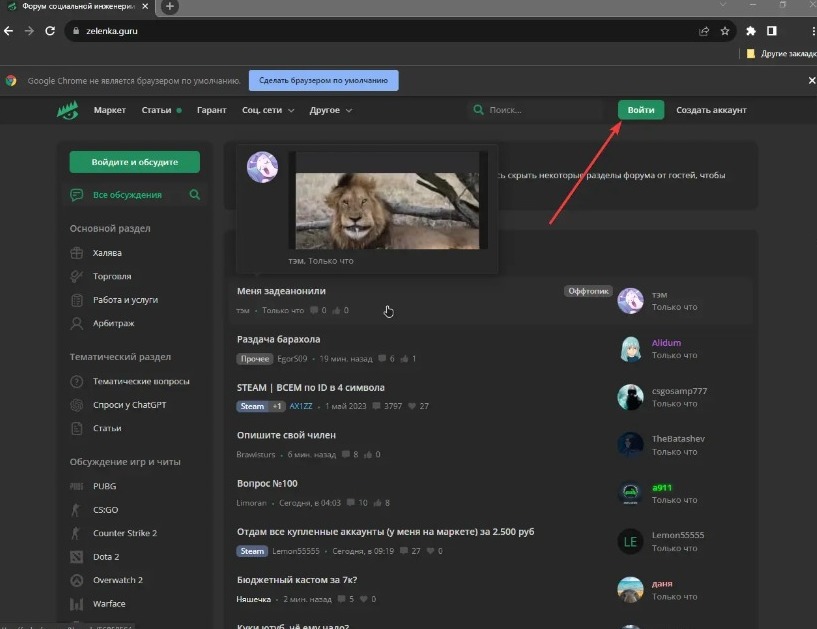
Task: Click the magnifier icon beside Все обсуждения
Action: pyautogui.click(x=195, y=195)
